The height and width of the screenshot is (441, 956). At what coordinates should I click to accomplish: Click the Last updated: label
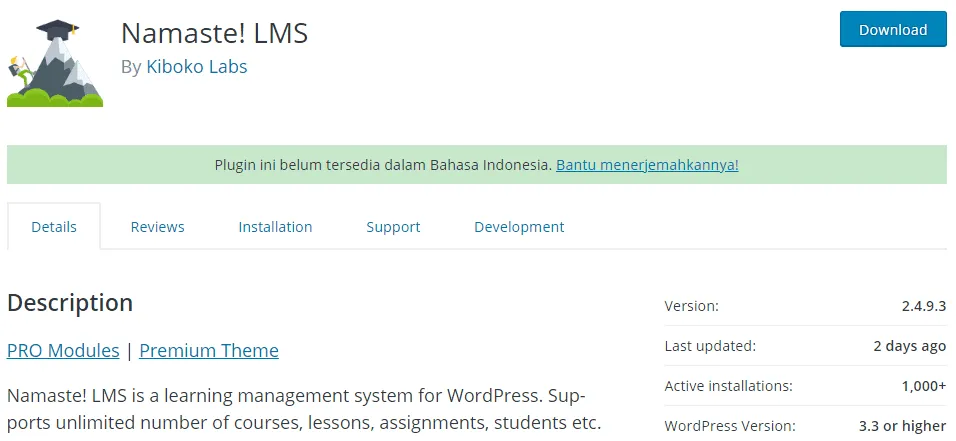pos(710,346)
